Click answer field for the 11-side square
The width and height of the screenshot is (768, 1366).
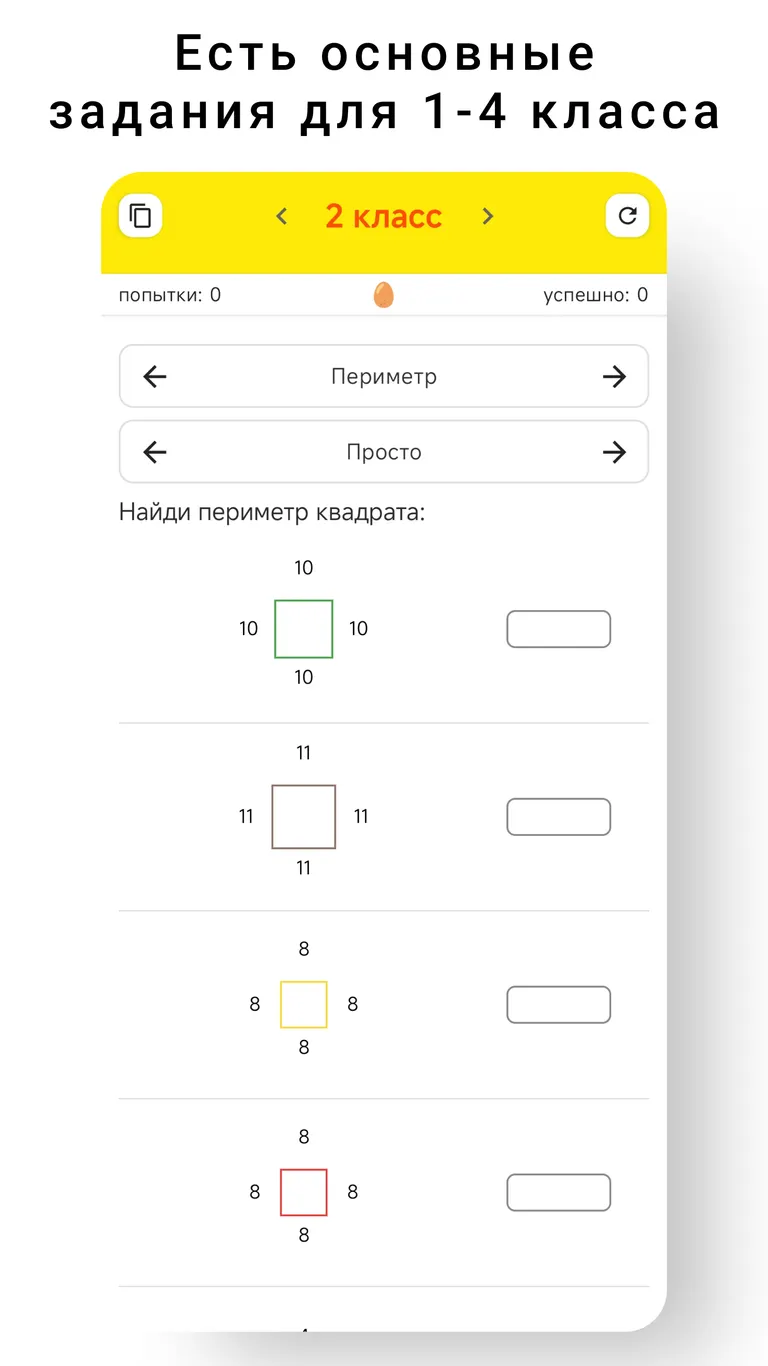(x=558, y=817)
